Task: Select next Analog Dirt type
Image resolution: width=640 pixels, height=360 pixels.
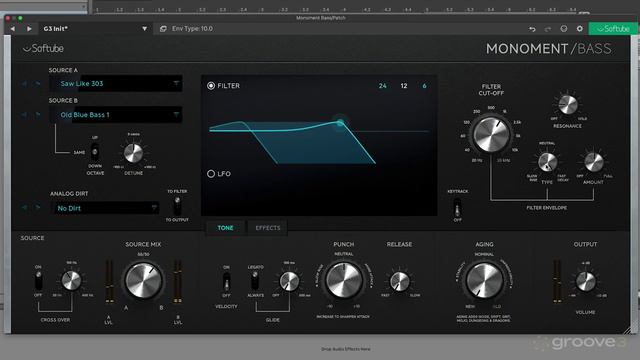Action: pyautogui.click(x=38, y=208)
